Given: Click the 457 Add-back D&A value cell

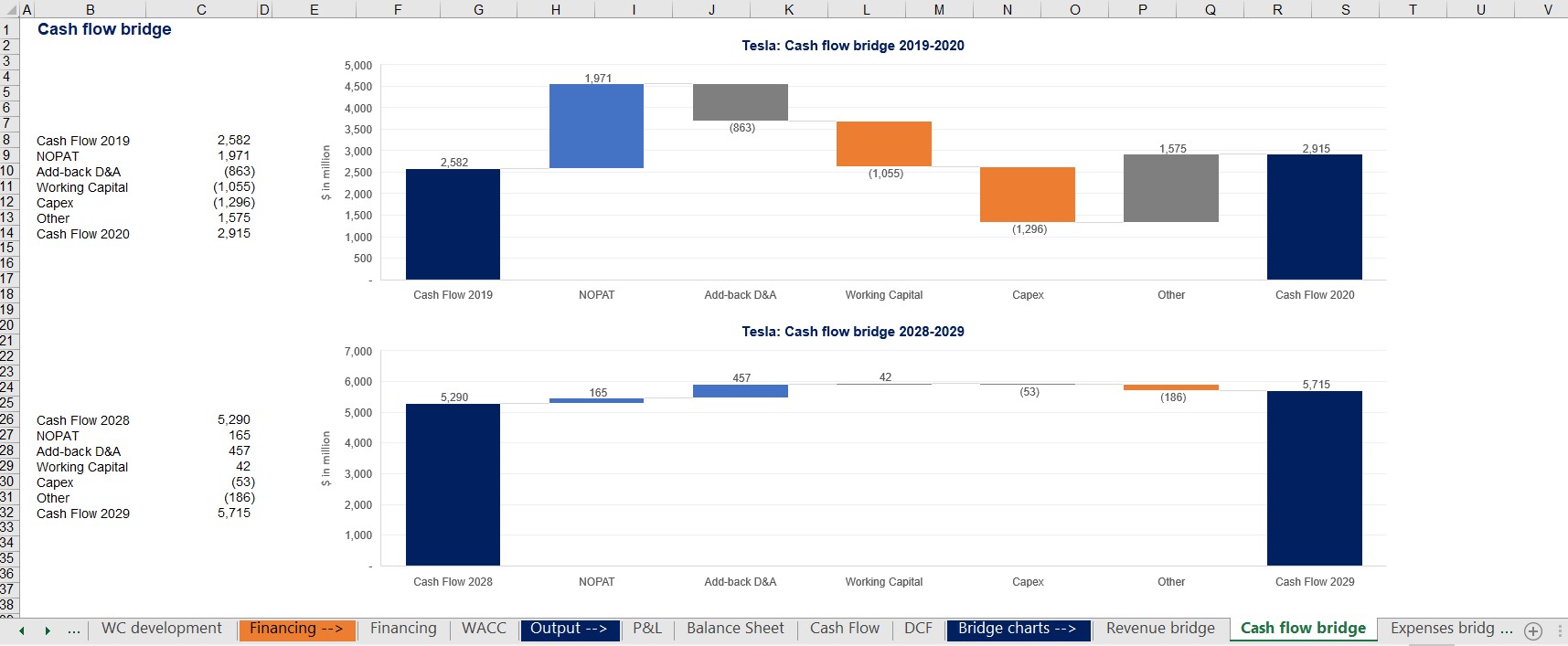Looking at the screenshot, I should click(240, 450).
